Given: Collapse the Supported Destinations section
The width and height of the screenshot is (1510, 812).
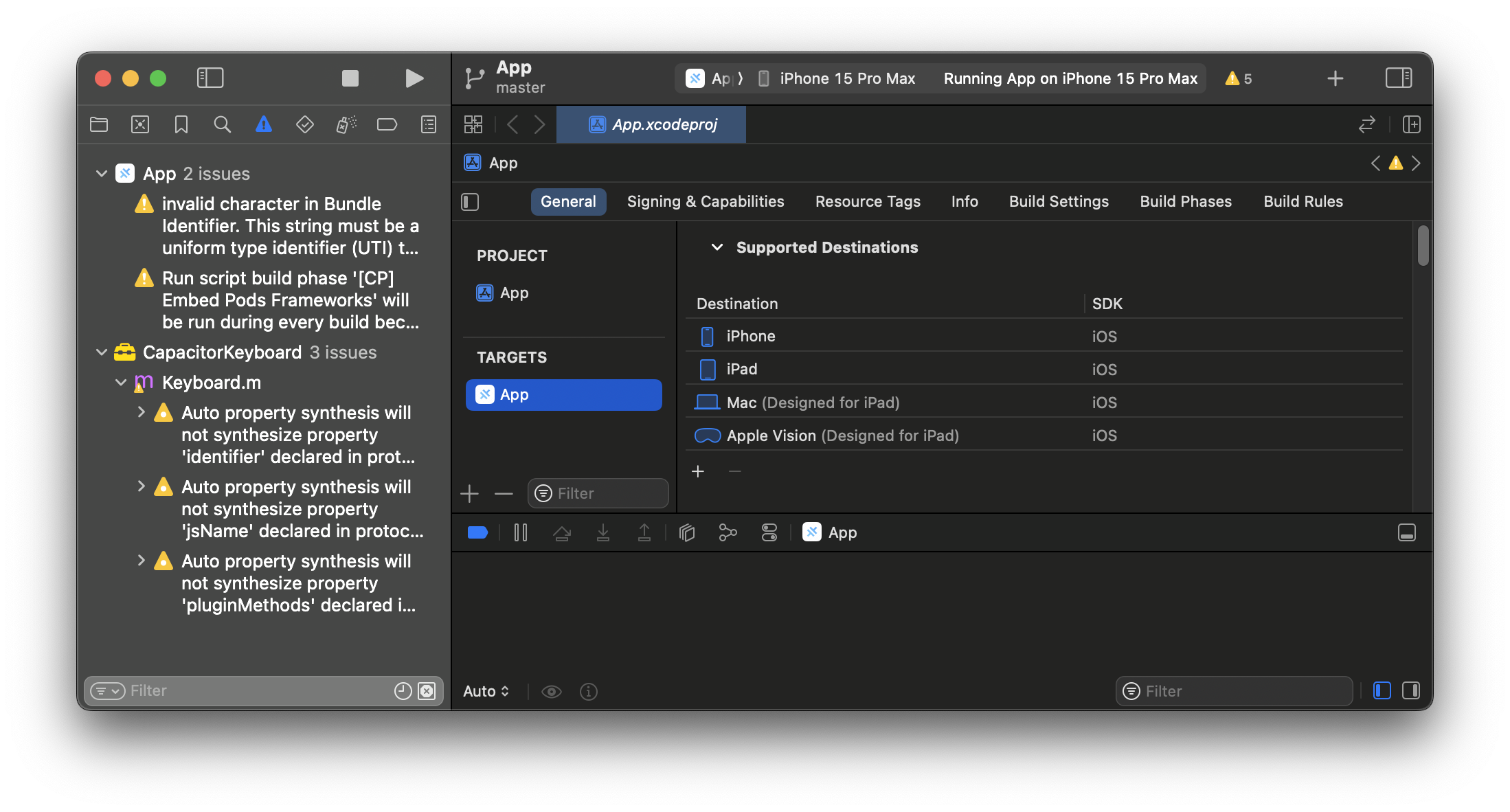Looking at the screenshot, I should (x=717, y=247).
